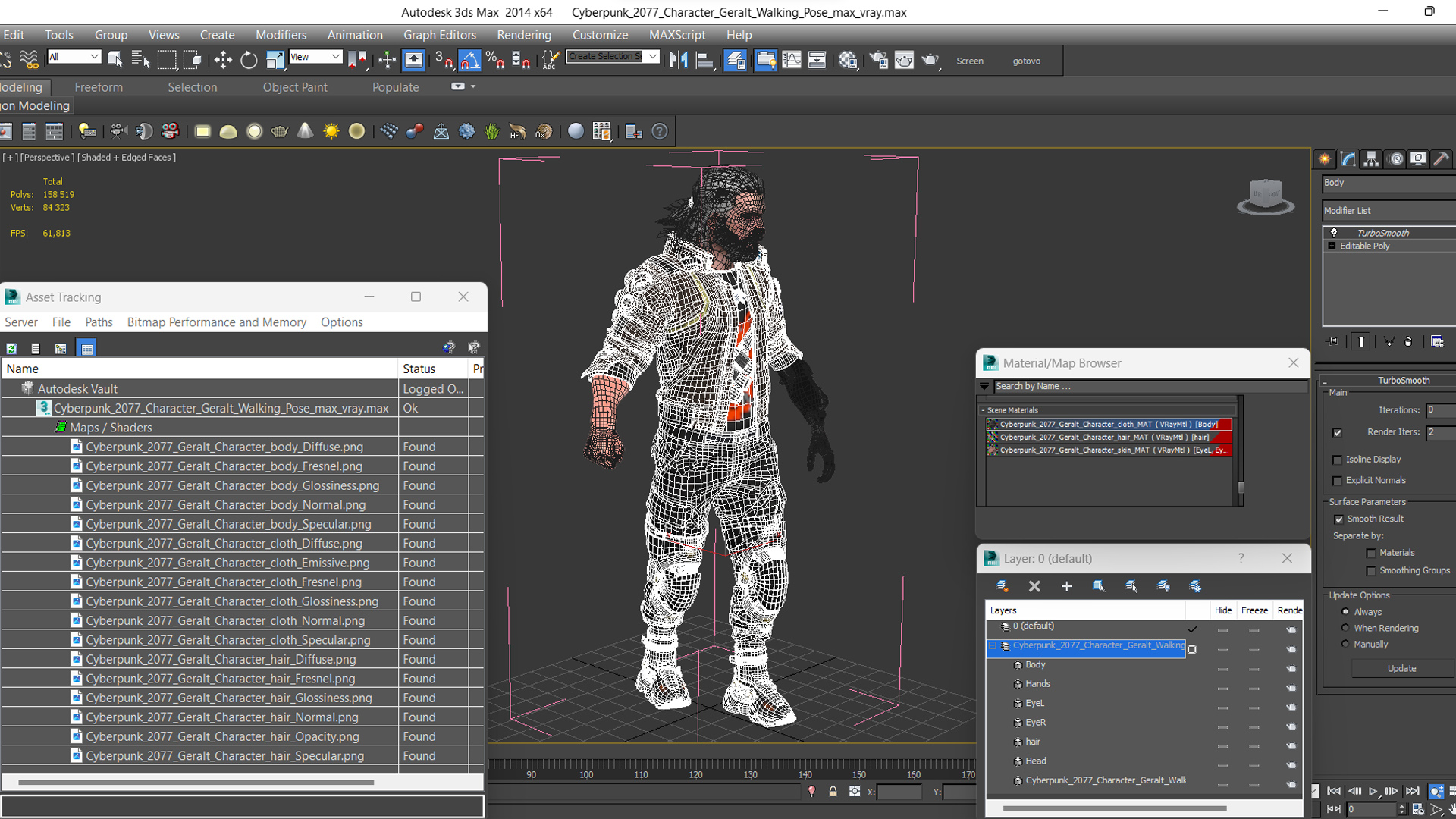1456x819 pixels.
Task: Open the MAXScript menu
Action: click(x=677, y=35)
